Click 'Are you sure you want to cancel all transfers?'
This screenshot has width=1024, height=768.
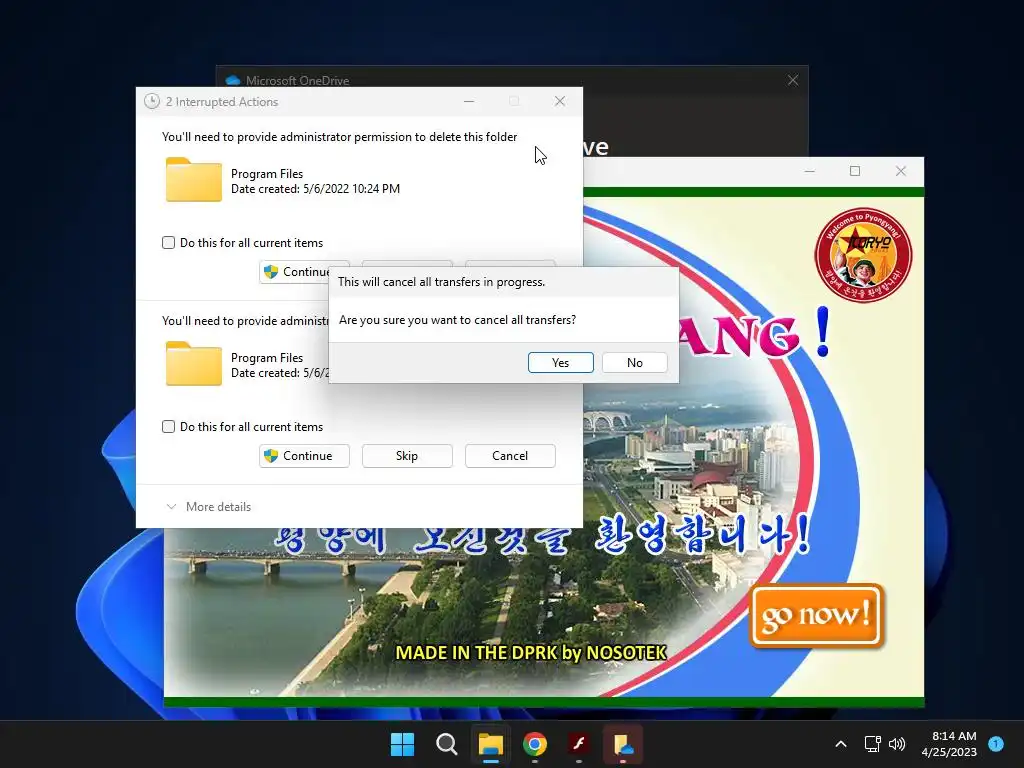(x=457, y=320)
